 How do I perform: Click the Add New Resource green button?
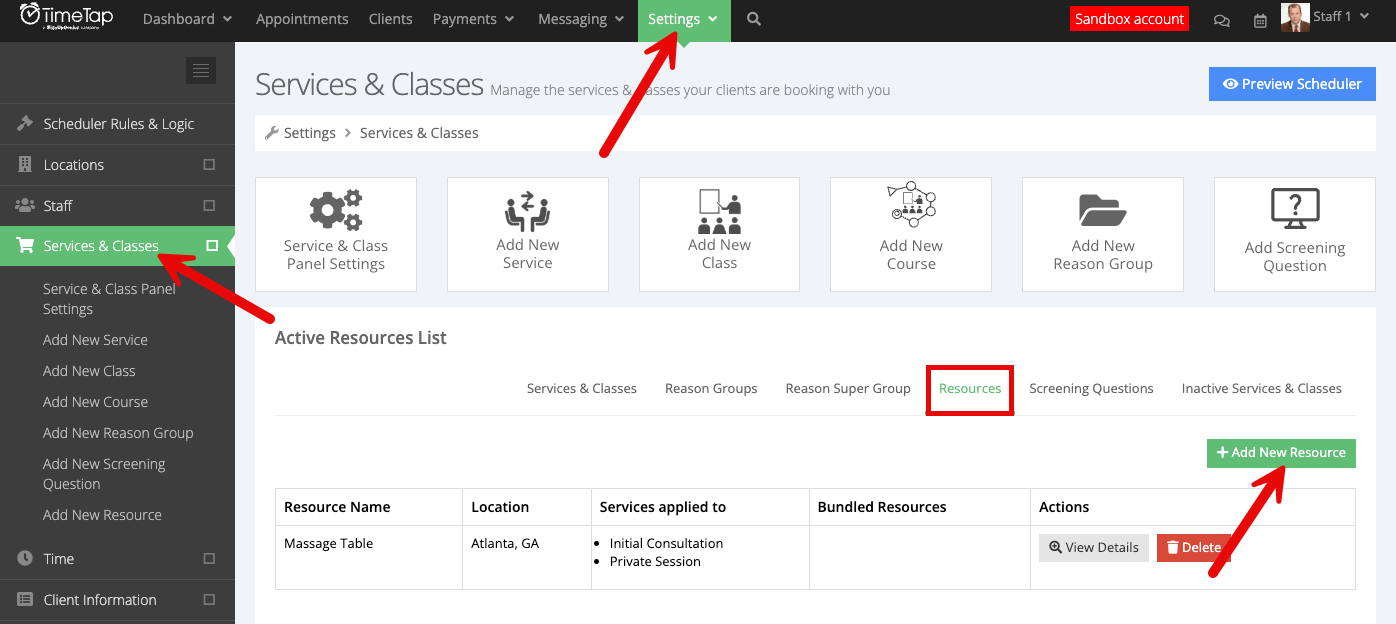[1281, 453]
